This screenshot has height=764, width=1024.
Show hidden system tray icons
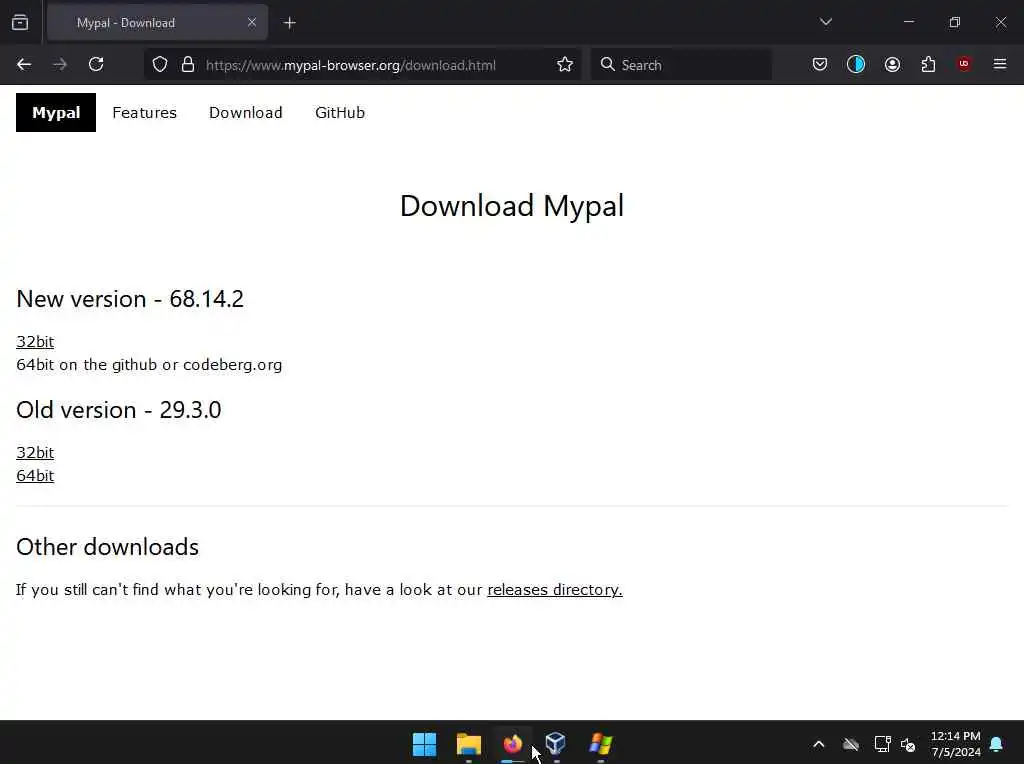coord(818,744)
